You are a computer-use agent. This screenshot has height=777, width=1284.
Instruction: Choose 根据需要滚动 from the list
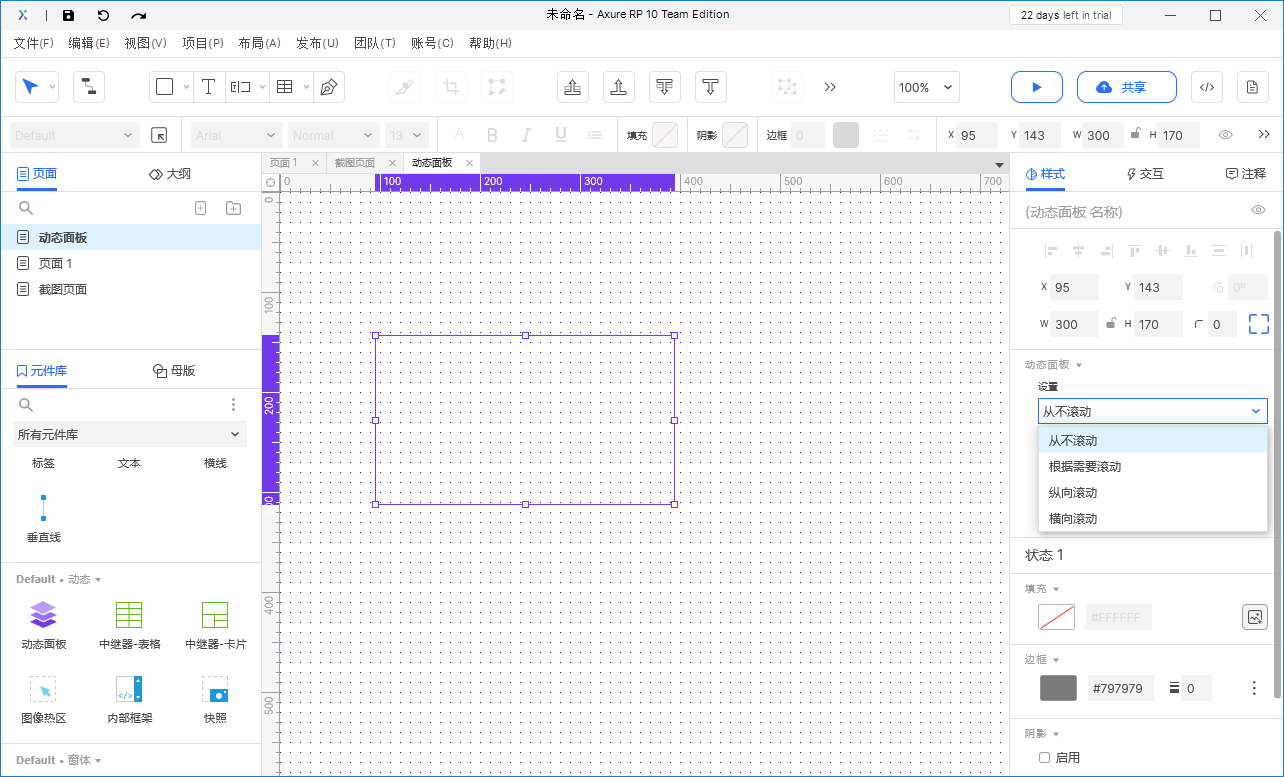pyautogui.click(x=1153, y=467)
